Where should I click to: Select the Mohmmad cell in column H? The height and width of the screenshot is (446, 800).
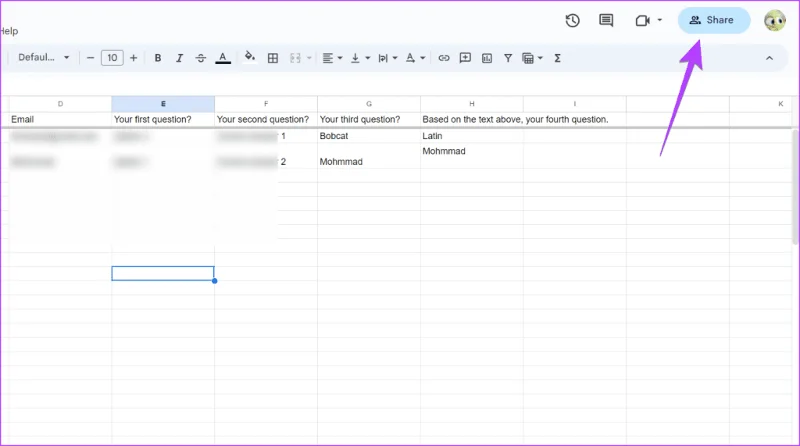(x=472, y=156)
